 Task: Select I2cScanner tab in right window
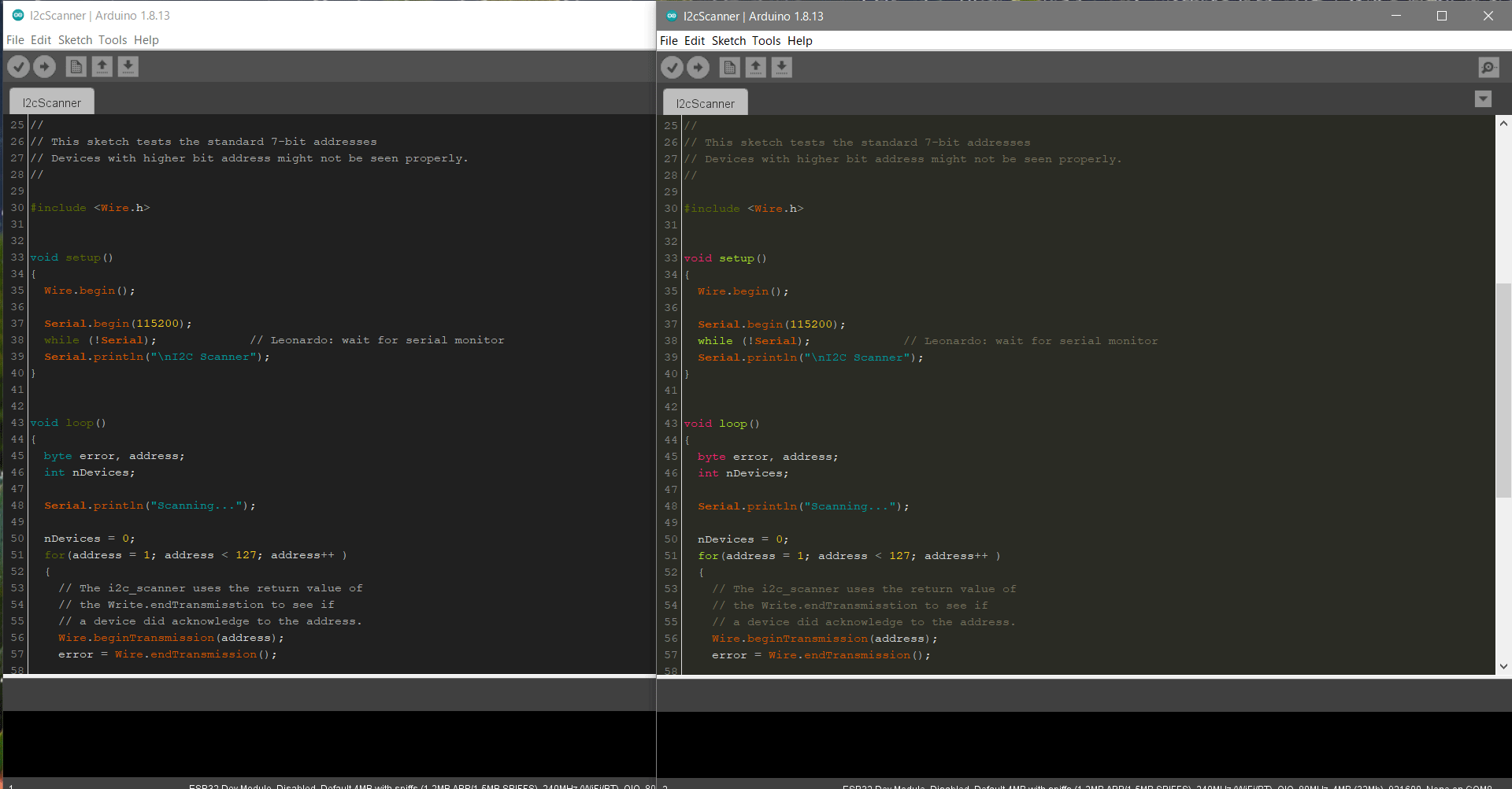pos(705,104)
